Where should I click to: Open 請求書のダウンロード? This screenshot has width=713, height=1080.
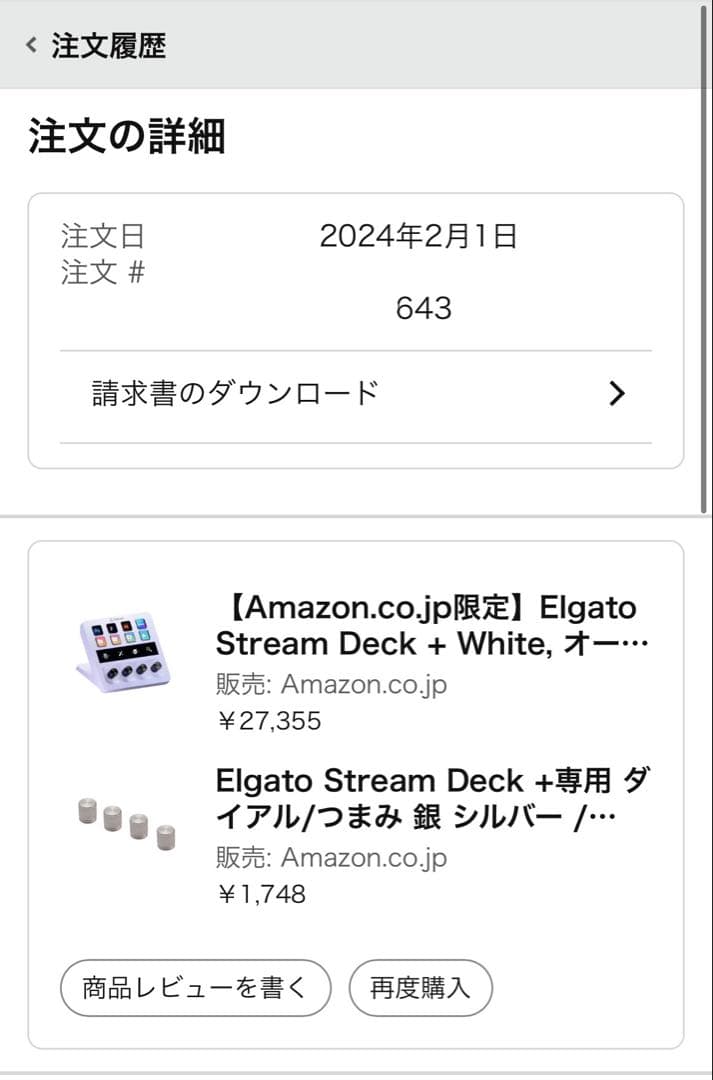232,394
